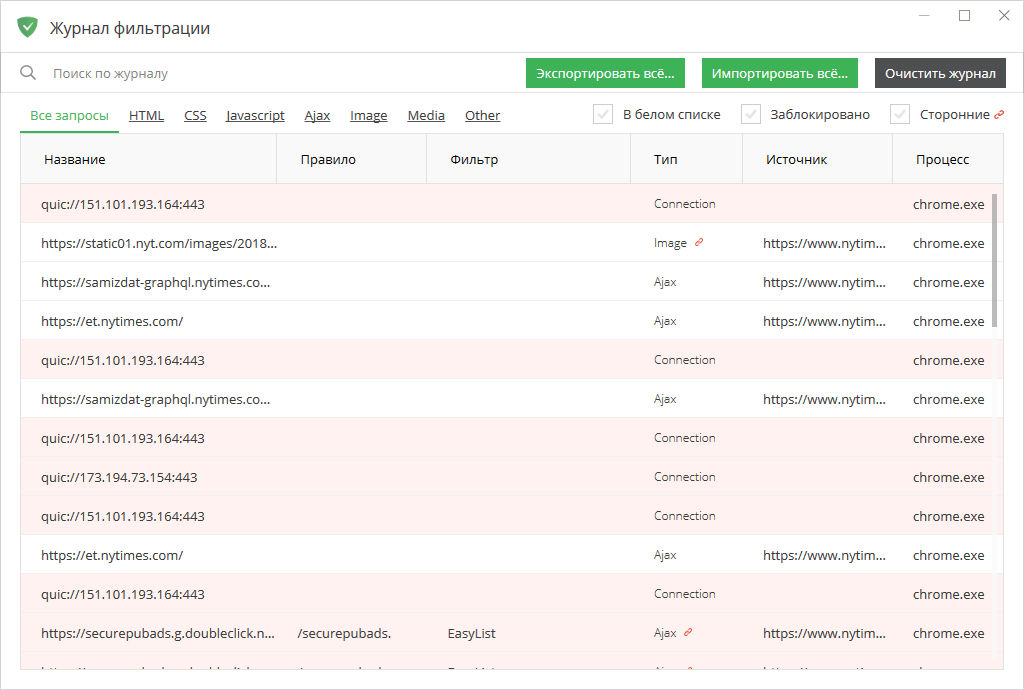Switch to the Javascript tab
The width and height of the screenshot is (1024, 690).
point(255,115)
